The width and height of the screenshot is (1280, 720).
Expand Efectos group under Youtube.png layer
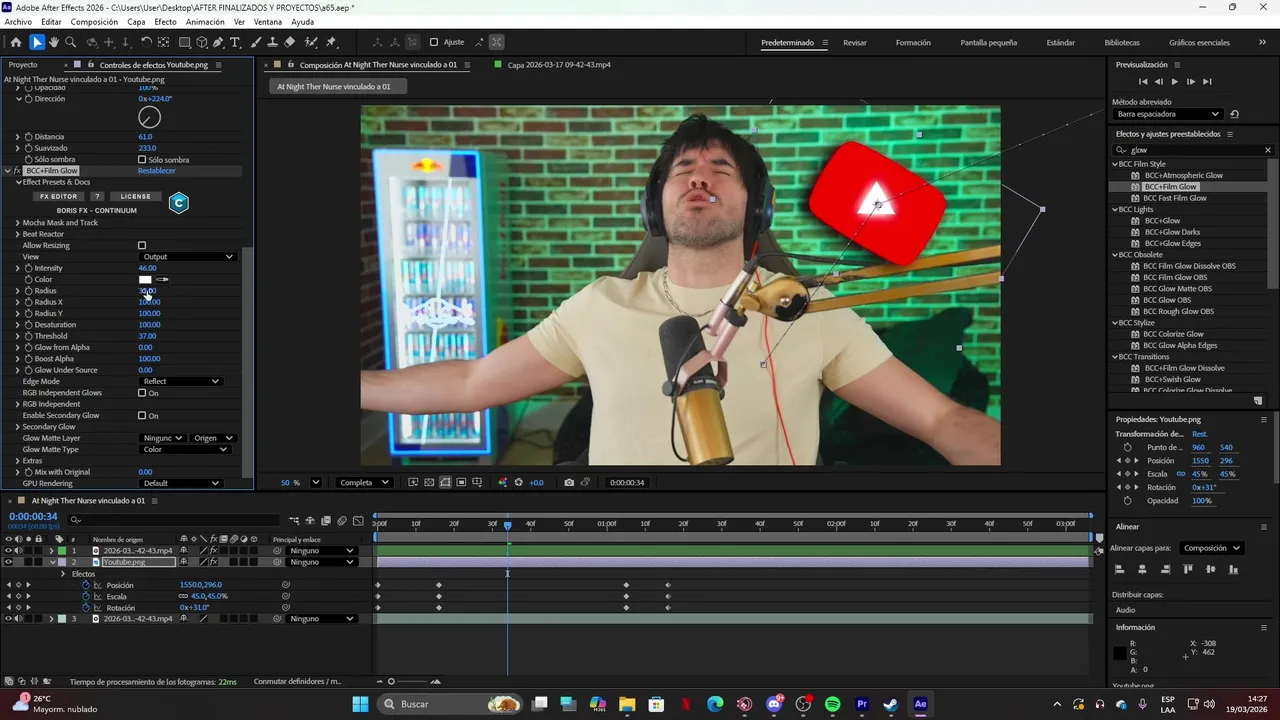click(x=63, y=574)
